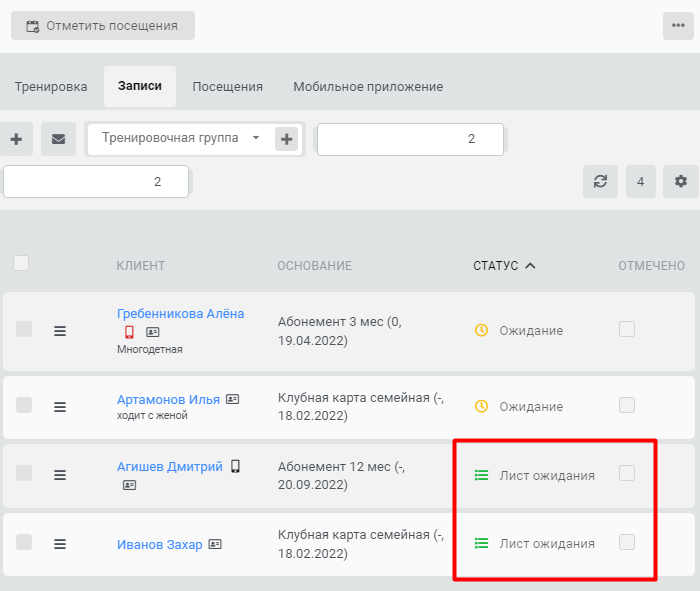Image resolution: width=700 pixels, height=591 pixels.
Task: Sort by the ОСНОВАНИЕ column header
Action: 314,266
